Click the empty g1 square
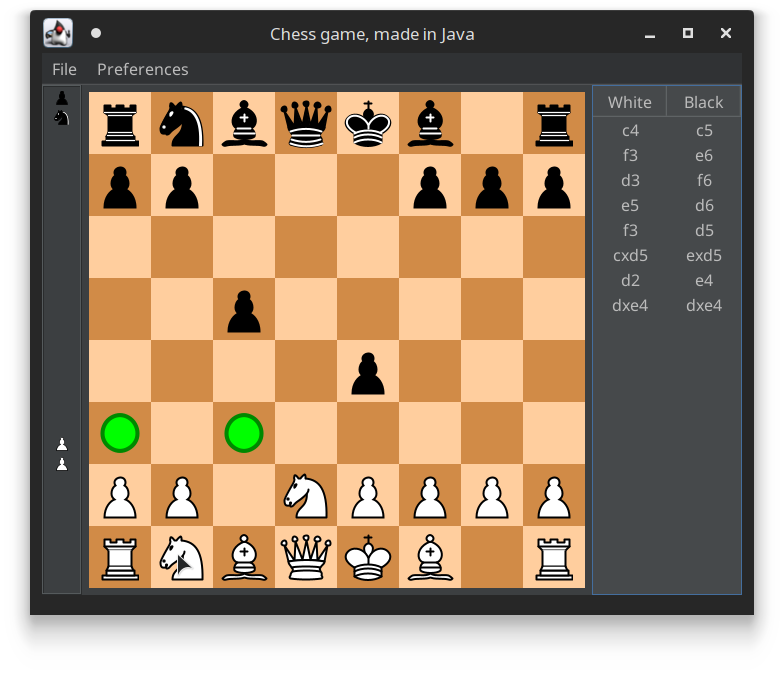Viewport: 784px width, 677px height. click(x=492, y=557)
